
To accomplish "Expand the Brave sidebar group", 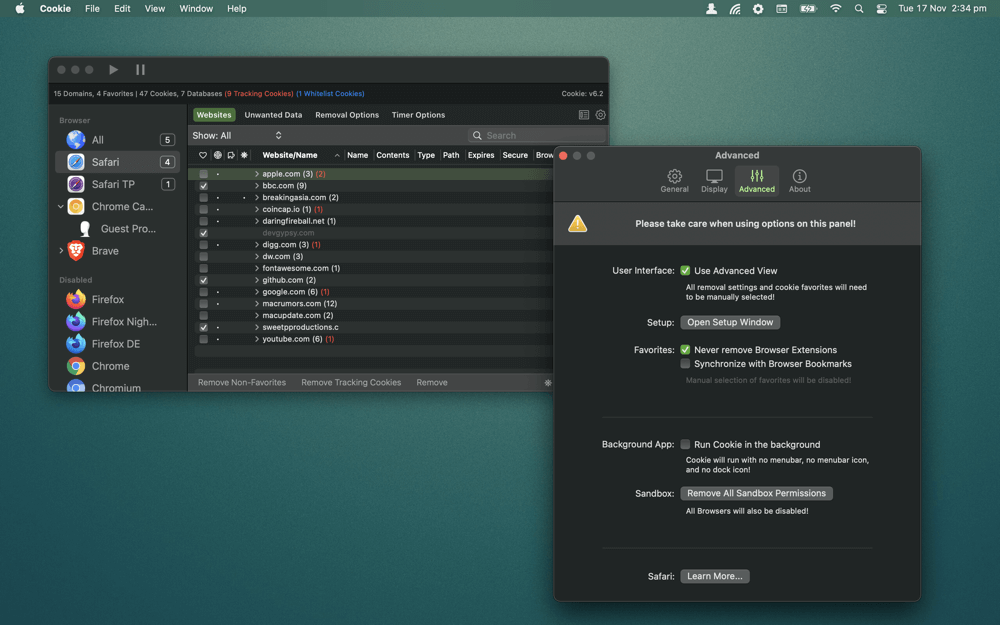I will coord(61,251).
